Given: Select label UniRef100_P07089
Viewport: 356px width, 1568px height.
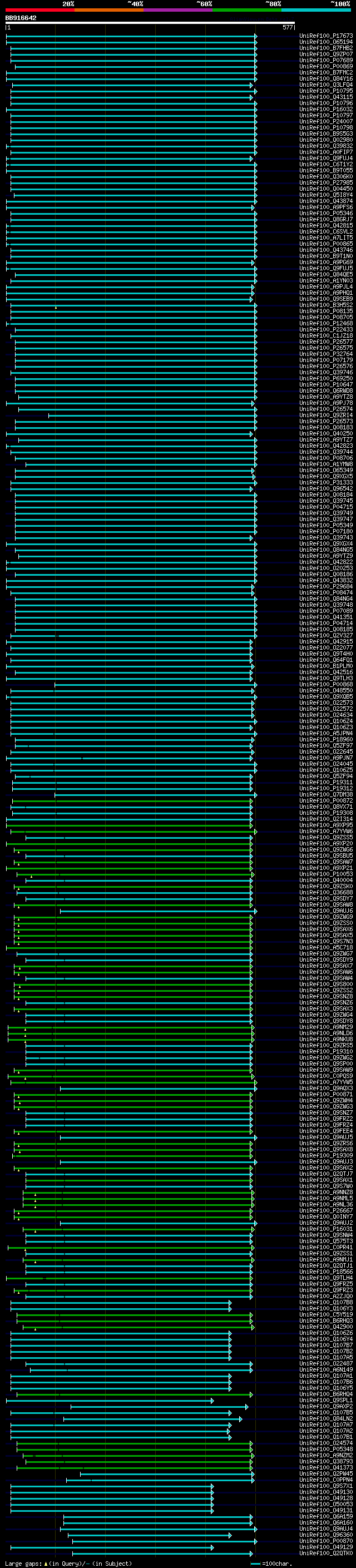Looking at the screenshot, I should [x=326, y=611].
